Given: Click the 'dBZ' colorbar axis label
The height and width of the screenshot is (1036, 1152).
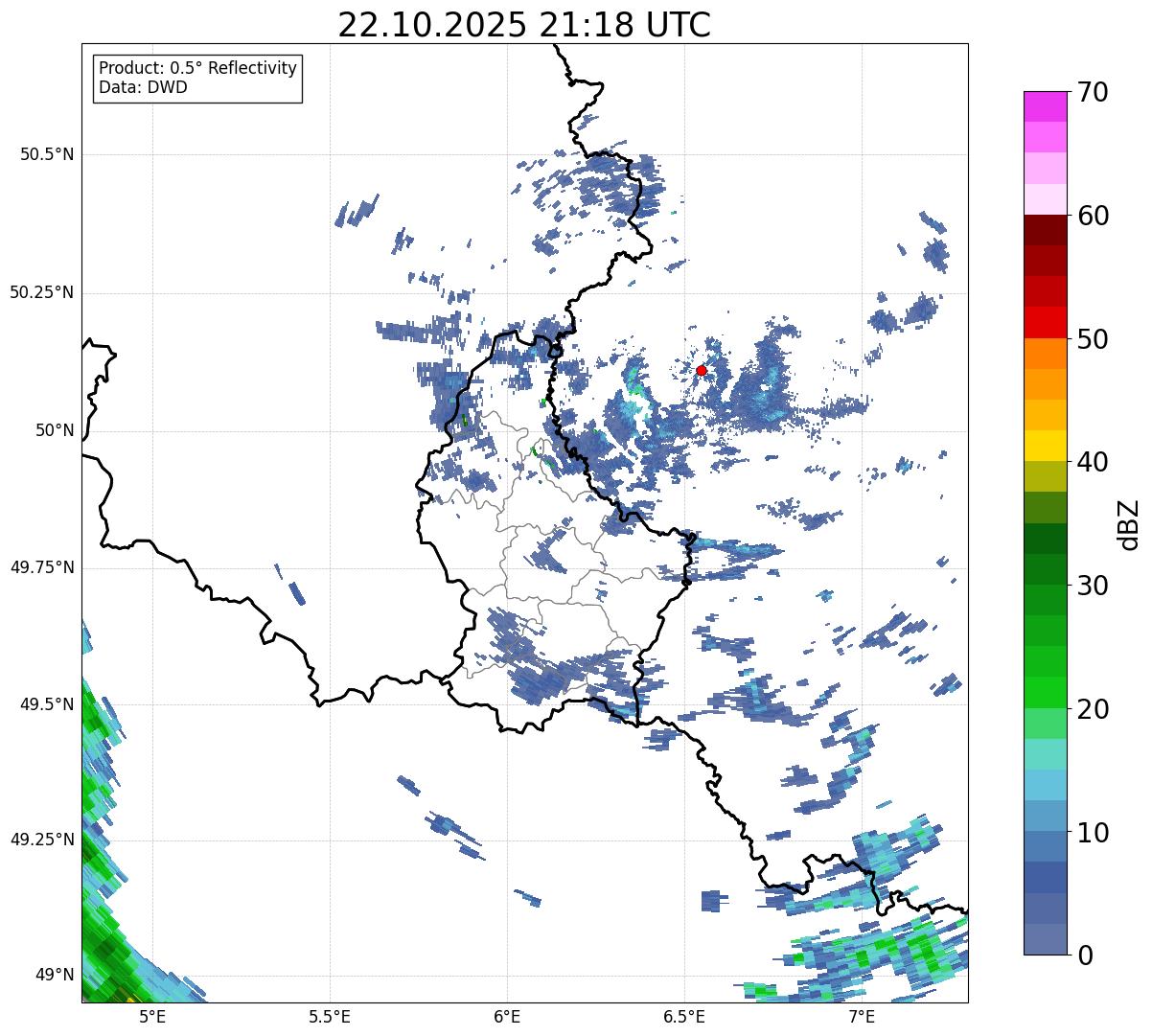Looking at the screenshot, I should [x=1130, y=523].
